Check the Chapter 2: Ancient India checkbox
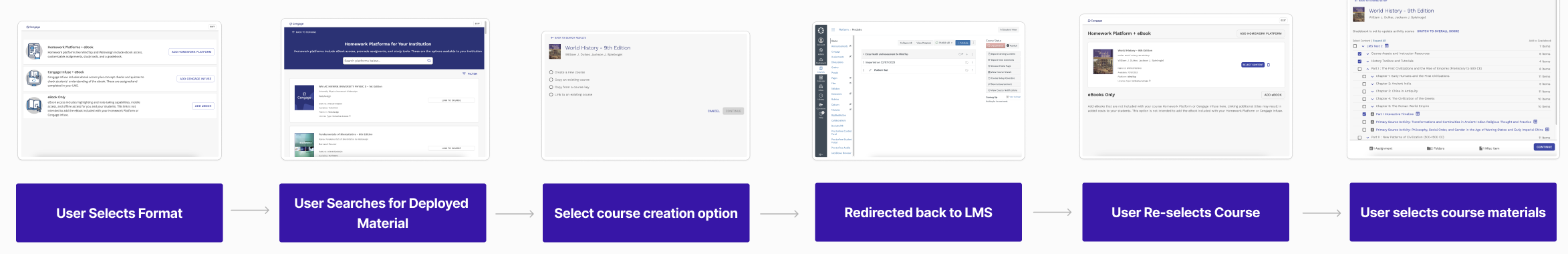This screenshot has height=254, width=1568. click(x=1364, y=84)
